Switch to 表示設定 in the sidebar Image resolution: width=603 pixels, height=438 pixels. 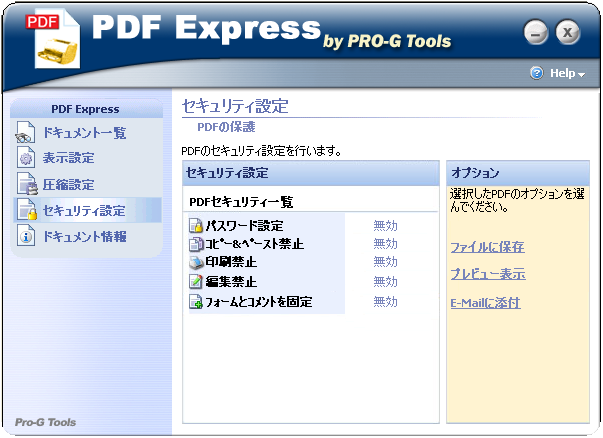tap(68, 158)
